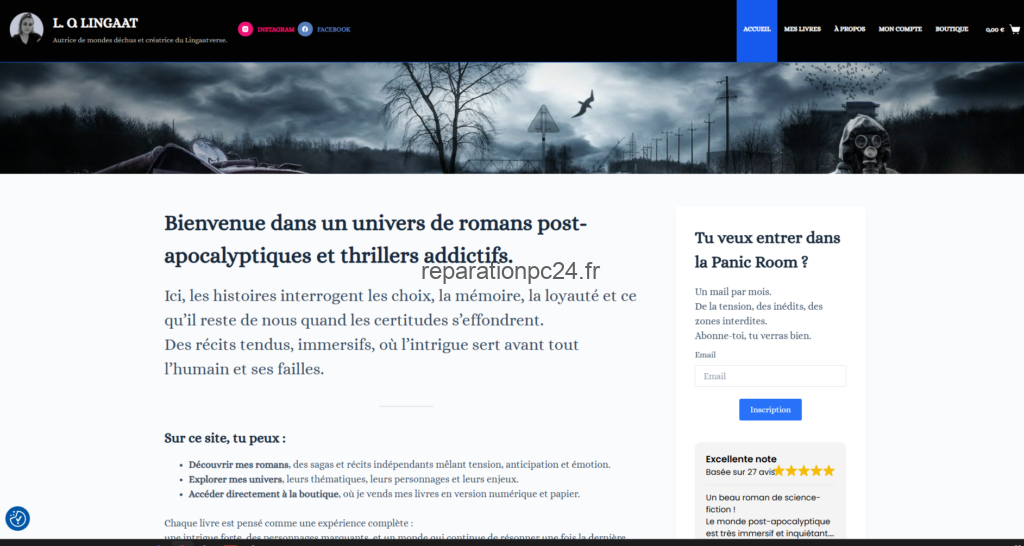
Task: Go to the Boutique menu item
Action: (x=952, y=29)
